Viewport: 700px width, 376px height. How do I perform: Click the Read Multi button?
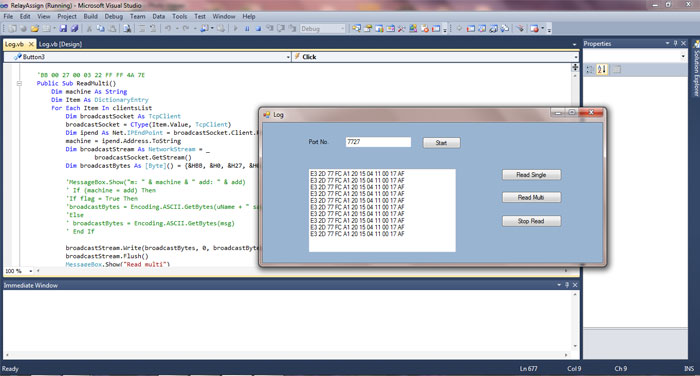coord(531,197)
